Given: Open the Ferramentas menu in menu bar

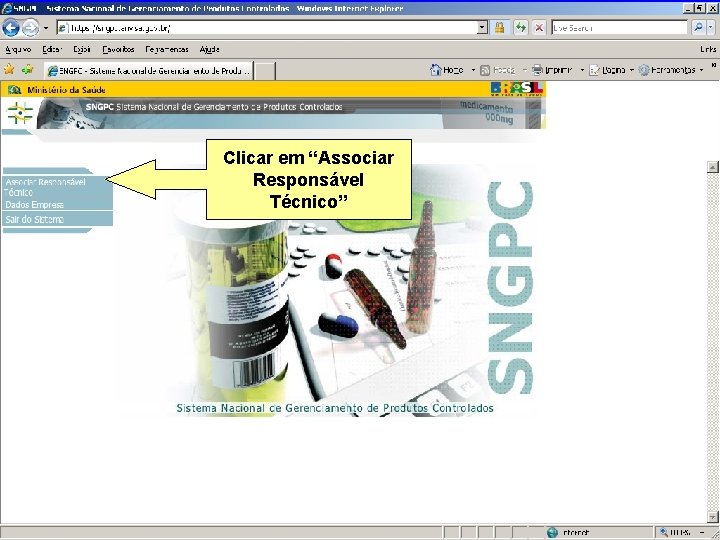Looking at the screenshot, I should pos(167,49).
